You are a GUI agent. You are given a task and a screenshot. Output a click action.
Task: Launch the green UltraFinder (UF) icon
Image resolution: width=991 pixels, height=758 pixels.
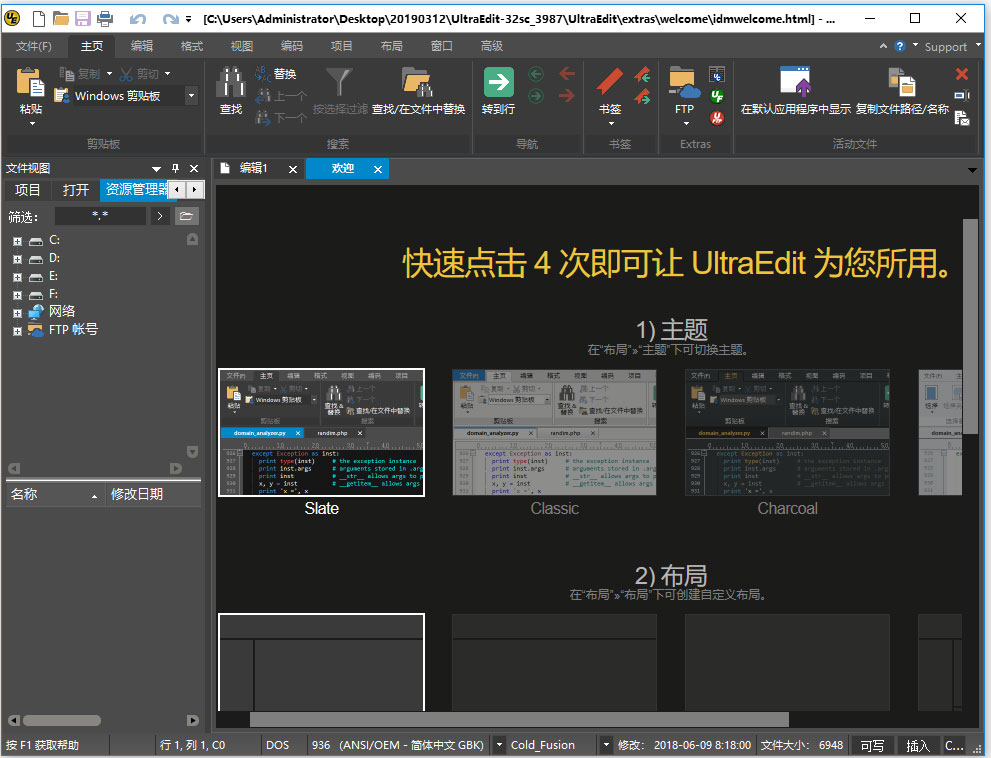(x=716, y=96)
